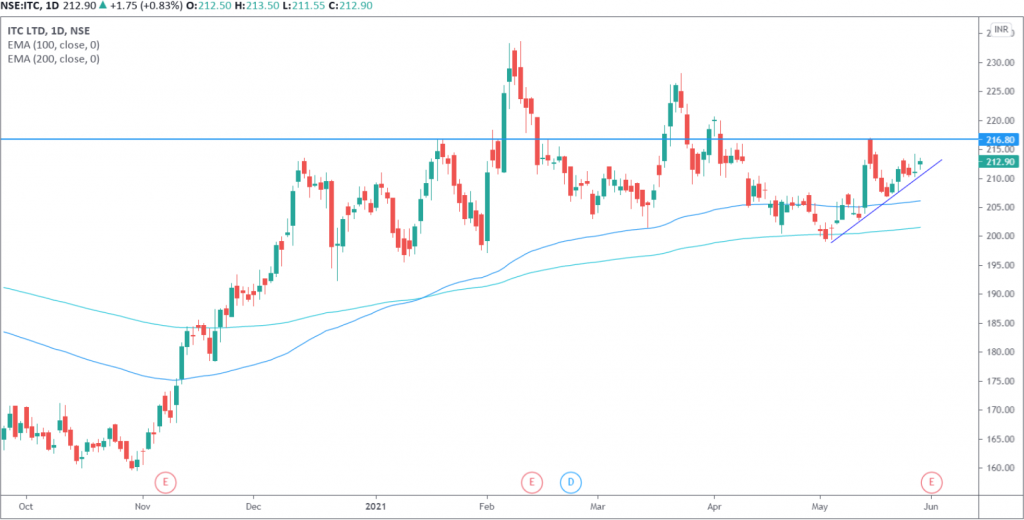The width and height of the screenshot is (1024, 520).
Task: Click the 212.90 current price tag
Action: [x=1001, y=162]
